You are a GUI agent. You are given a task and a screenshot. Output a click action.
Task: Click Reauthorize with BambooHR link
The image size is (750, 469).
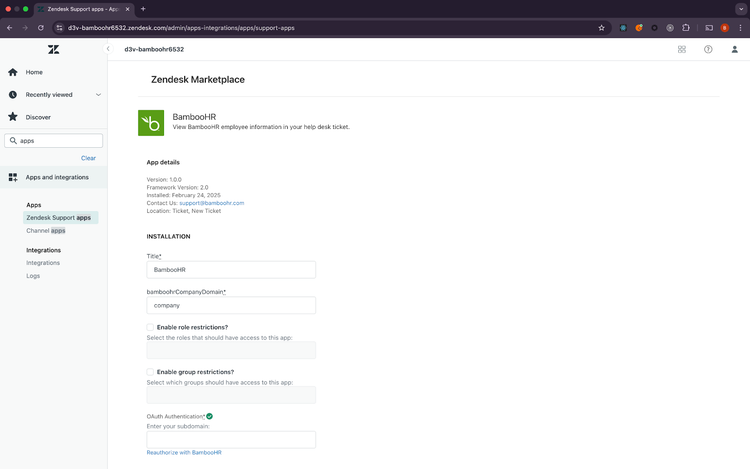coord(184,452)
